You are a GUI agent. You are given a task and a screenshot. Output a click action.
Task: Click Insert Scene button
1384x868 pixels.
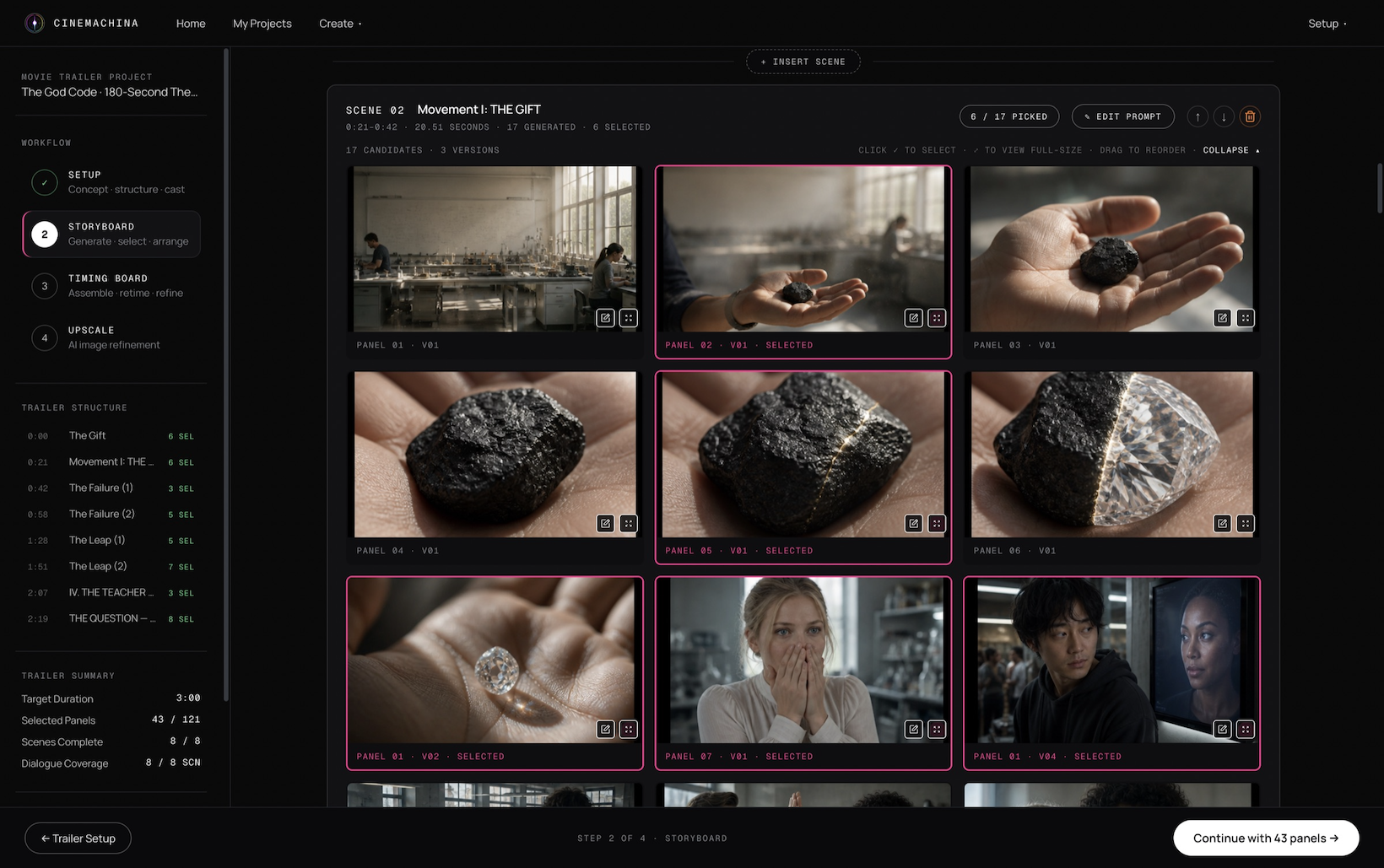(x=803, y=62)
